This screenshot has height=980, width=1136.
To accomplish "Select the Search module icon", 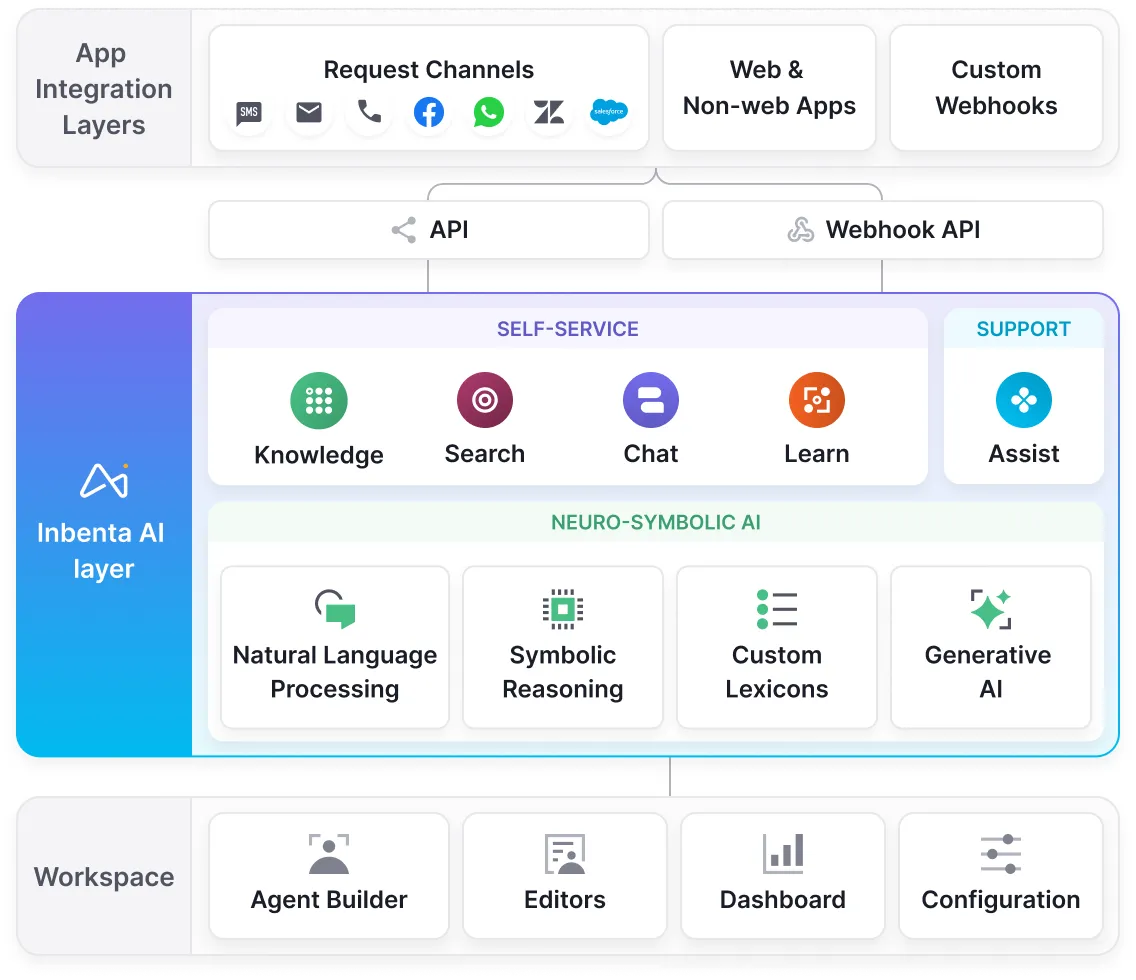I will coord(484,399).
